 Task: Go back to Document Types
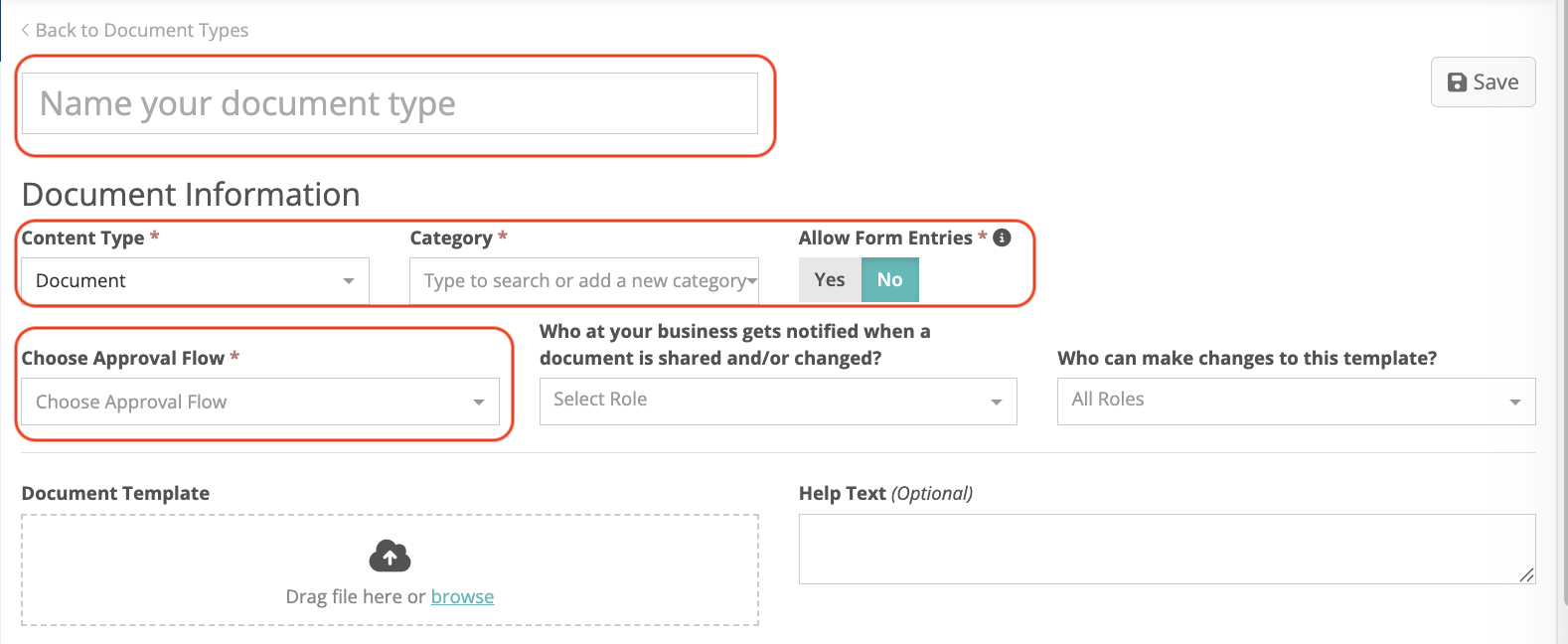135,30
